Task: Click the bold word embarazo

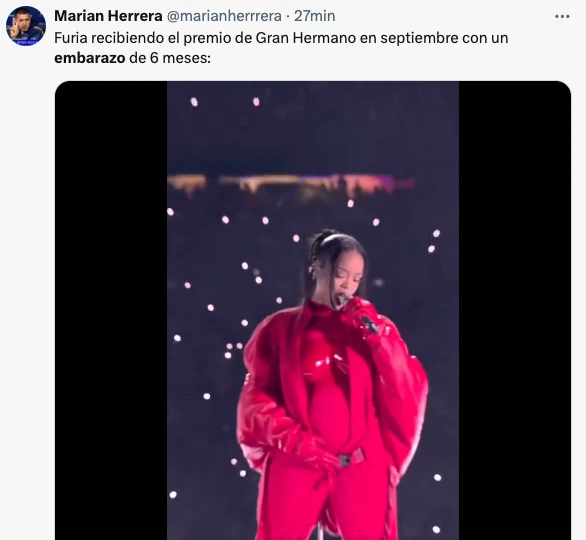Action: coord(89,58)
